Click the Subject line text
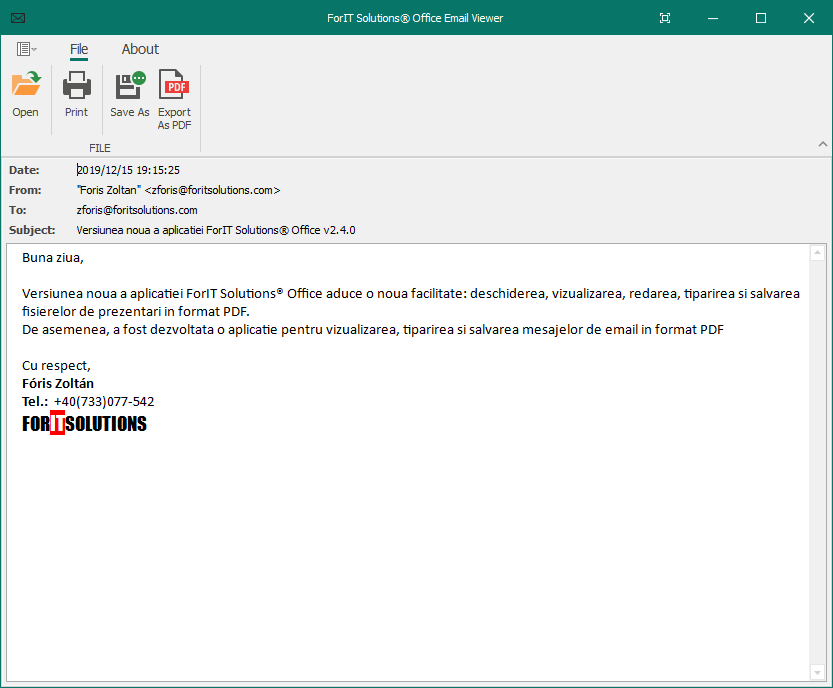Image resolution: width=833 pixels, height=688 pixels. 216,231
